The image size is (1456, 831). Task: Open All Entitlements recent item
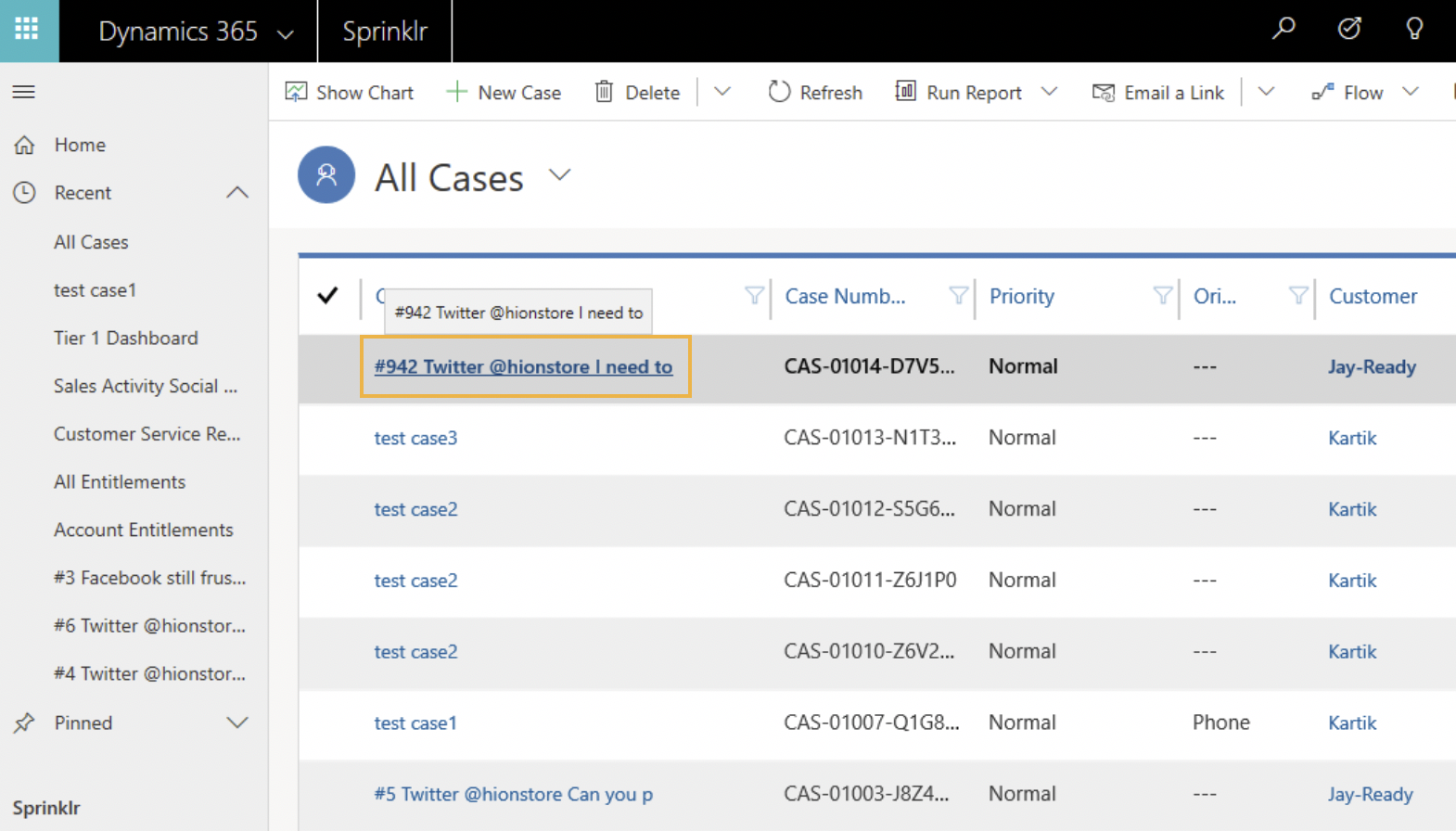click(x=120, y=482)
